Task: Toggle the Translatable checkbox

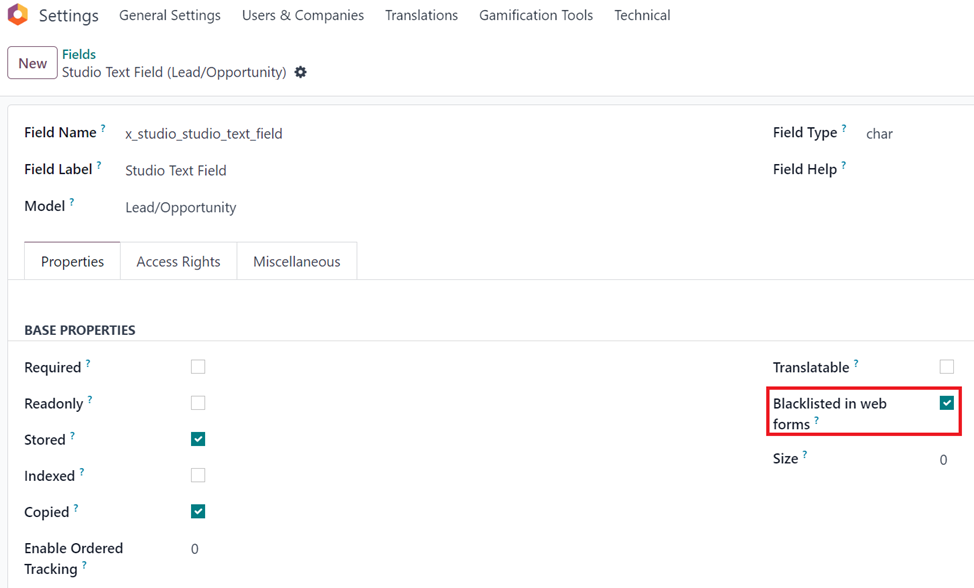Action: 947,367
